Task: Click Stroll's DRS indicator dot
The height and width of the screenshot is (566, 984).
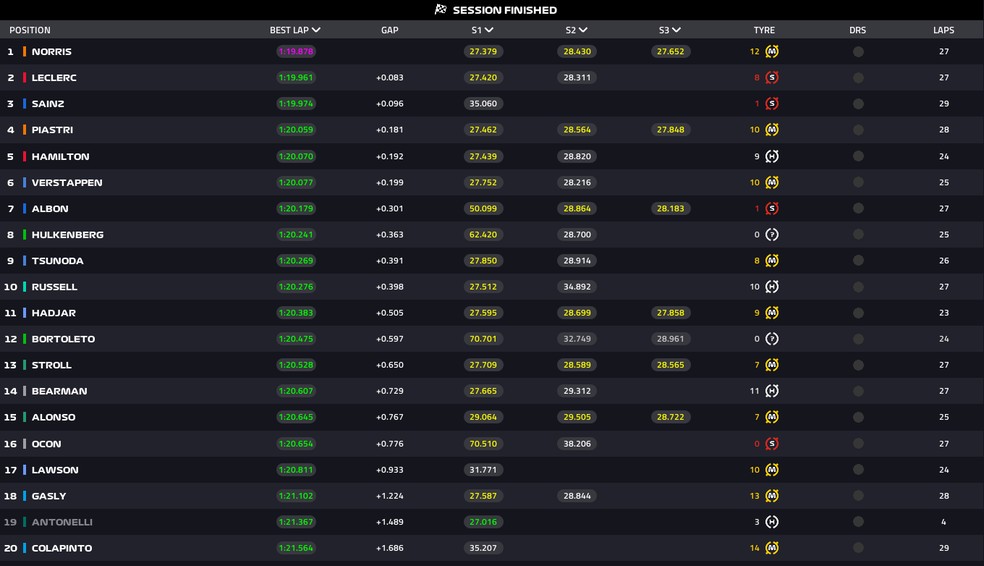Action: [x=858, y=365]
